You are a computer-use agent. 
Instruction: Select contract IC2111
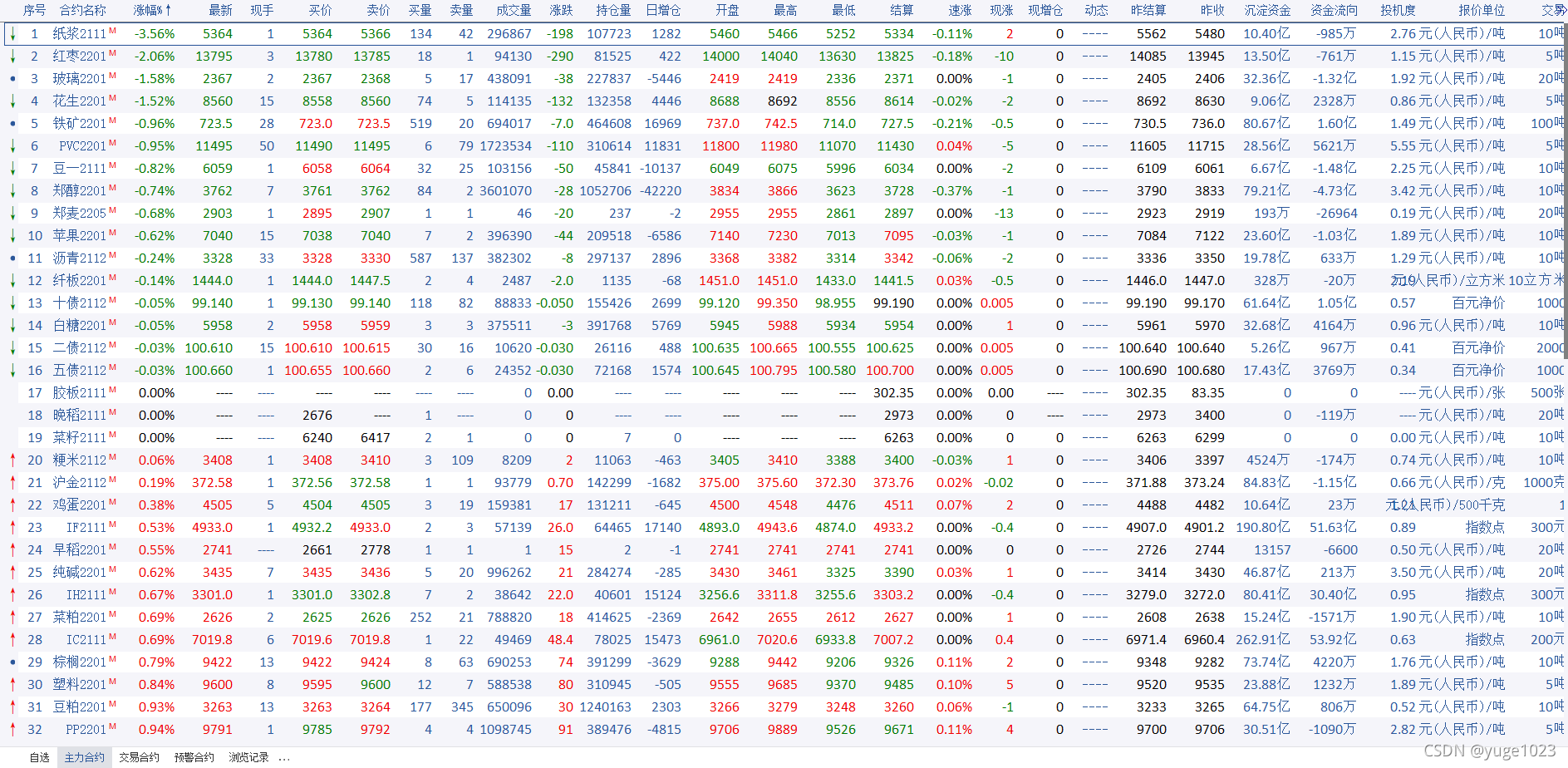click(x=86, y=640)
